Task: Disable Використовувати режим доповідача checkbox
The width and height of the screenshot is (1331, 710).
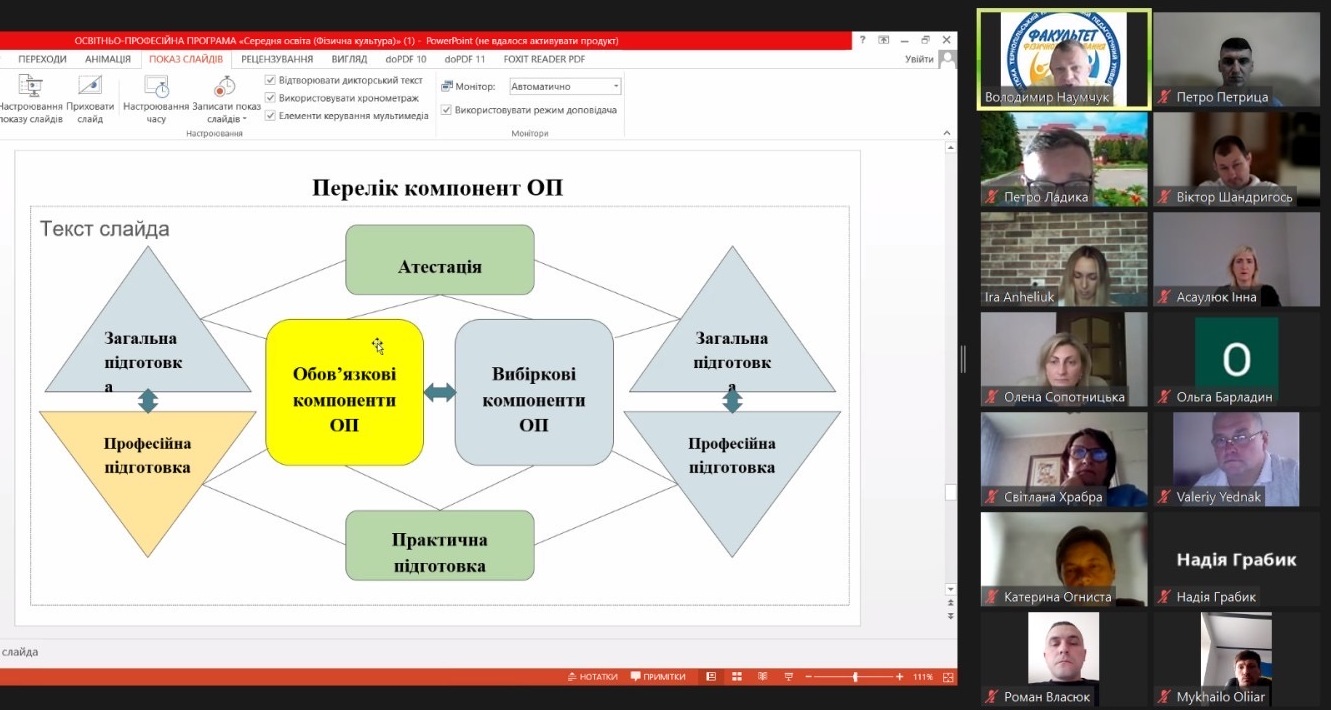Action: (447, 110)
